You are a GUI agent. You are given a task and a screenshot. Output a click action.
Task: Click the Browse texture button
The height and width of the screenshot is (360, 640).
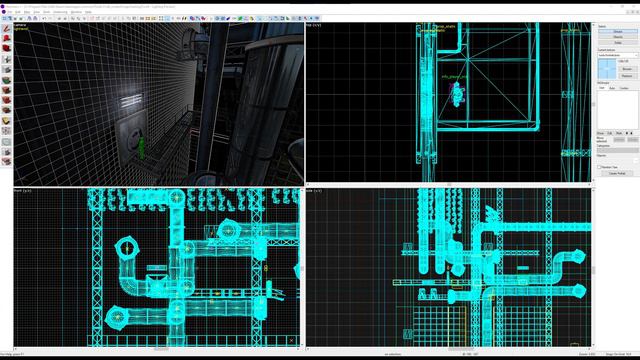point(627,69)
